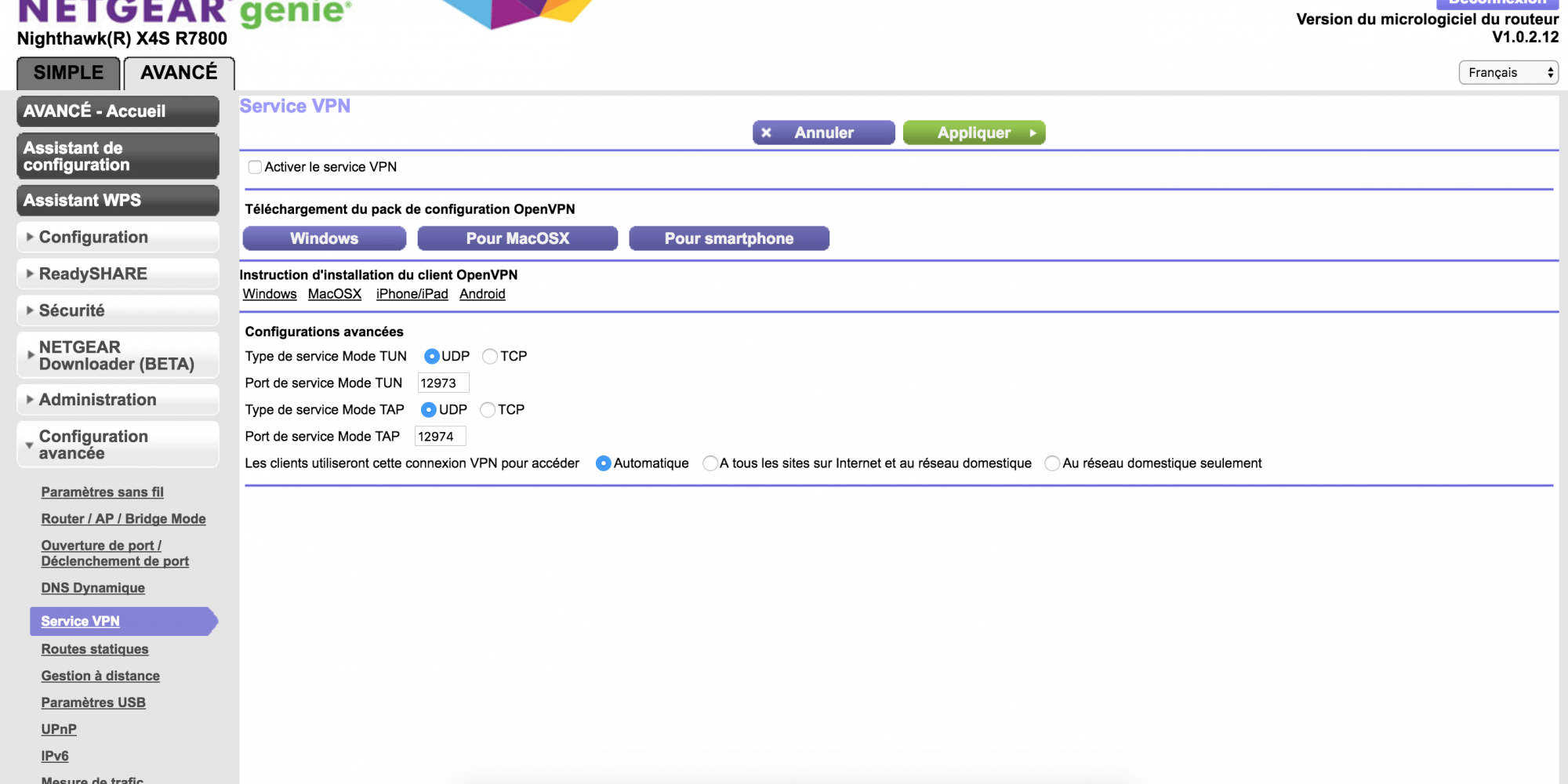1568x784 pixels.
Task: Download the Pour MacOSX config pack
Action: (x=517, y=238)
